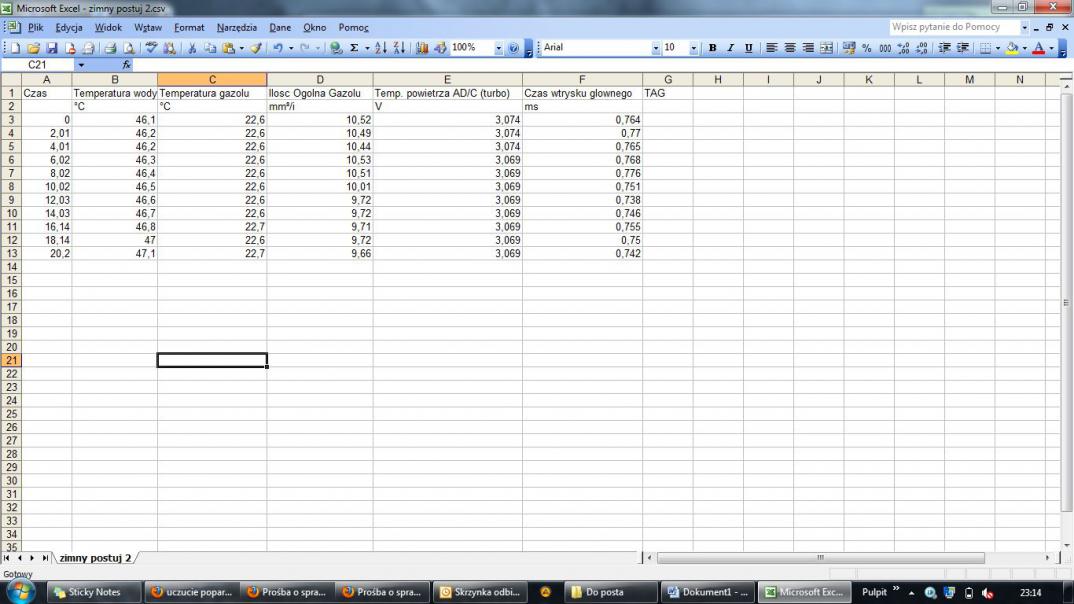
Task: Switch to 'Skrzynka odbi...' taskbar button
Action: (x=480, y=592)
